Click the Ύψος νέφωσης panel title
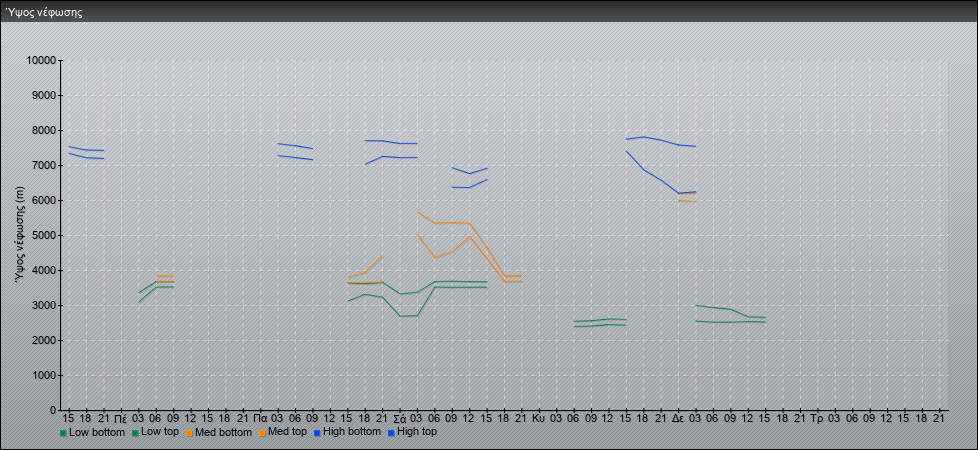 pos(44,12)
